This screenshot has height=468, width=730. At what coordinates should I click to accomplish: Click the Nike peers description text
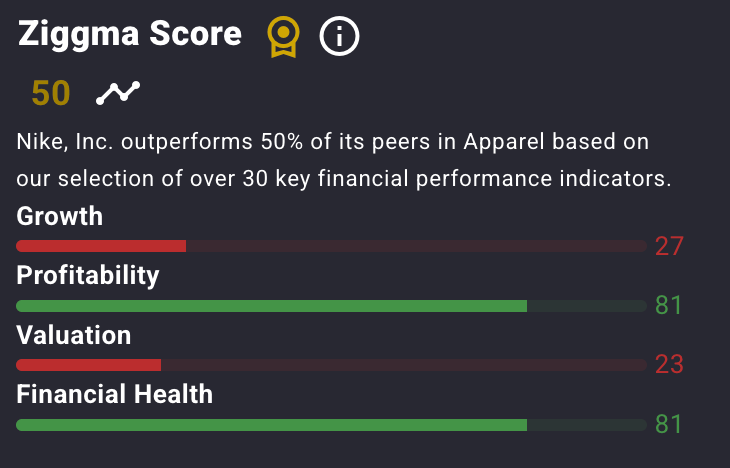(344, 160)
